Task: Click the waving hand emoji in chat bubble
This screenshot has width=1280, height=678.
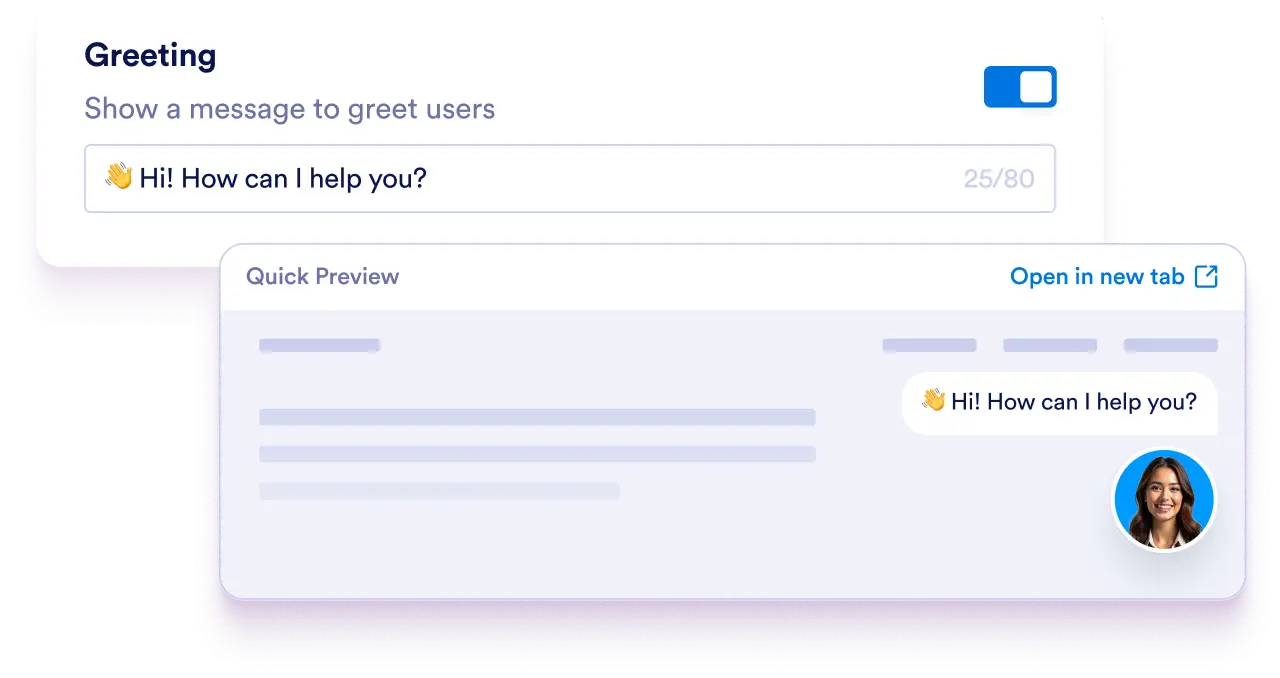Action: tap(933, 401)
